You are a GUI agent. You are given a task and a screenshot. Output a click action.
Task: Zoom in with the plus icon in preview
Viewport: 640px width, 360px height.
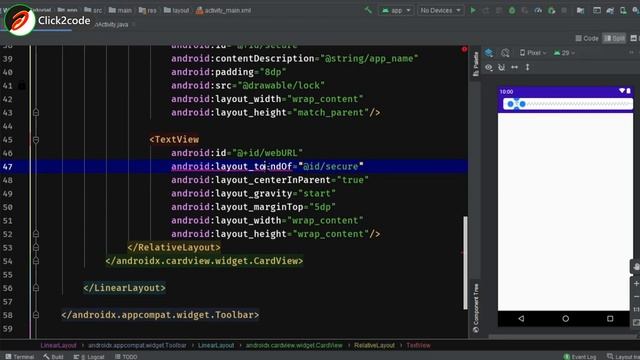pos(636,283)
